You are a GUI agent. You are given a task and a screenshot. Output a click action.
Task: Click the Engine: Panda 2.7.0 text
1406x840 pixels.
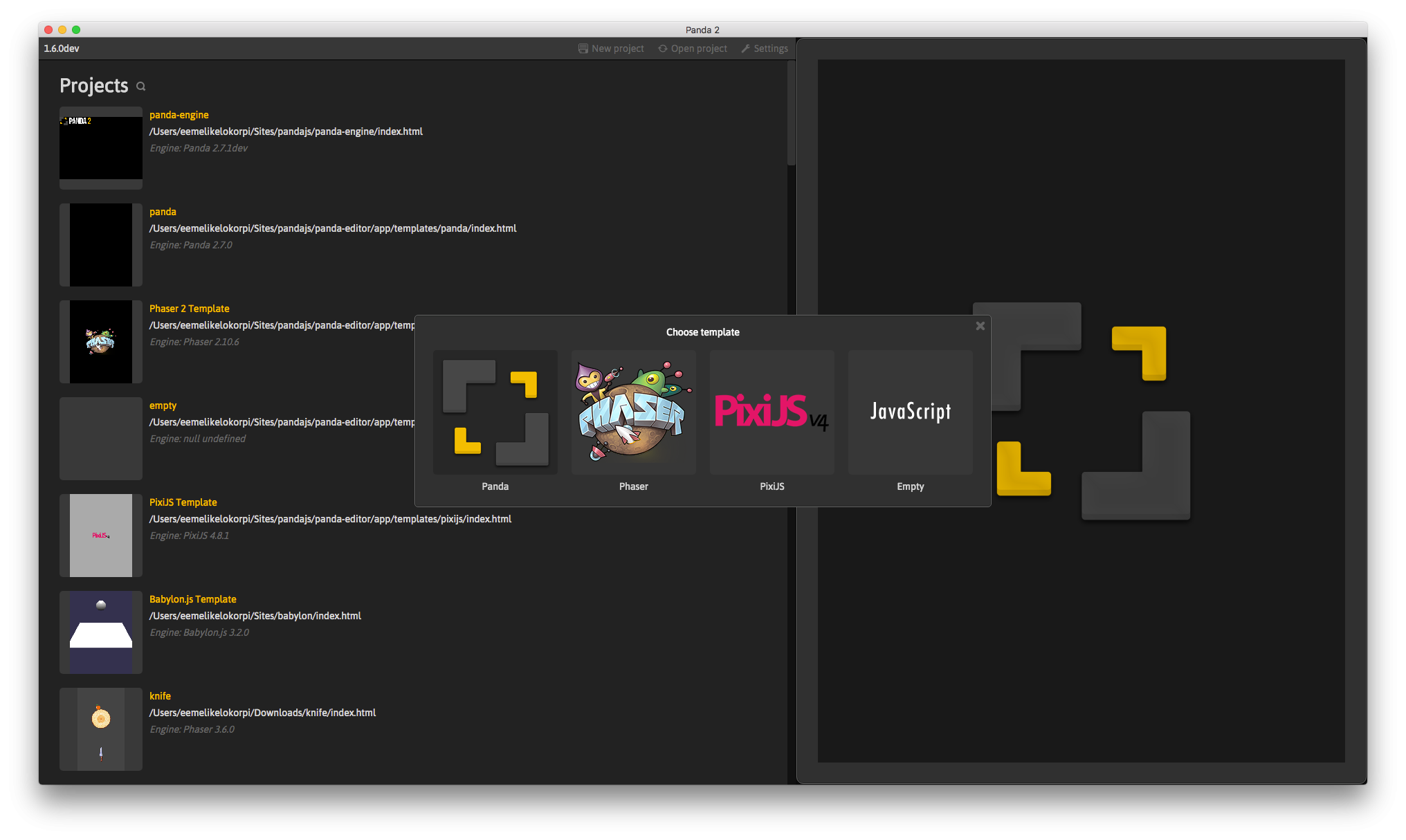point(191,245)
